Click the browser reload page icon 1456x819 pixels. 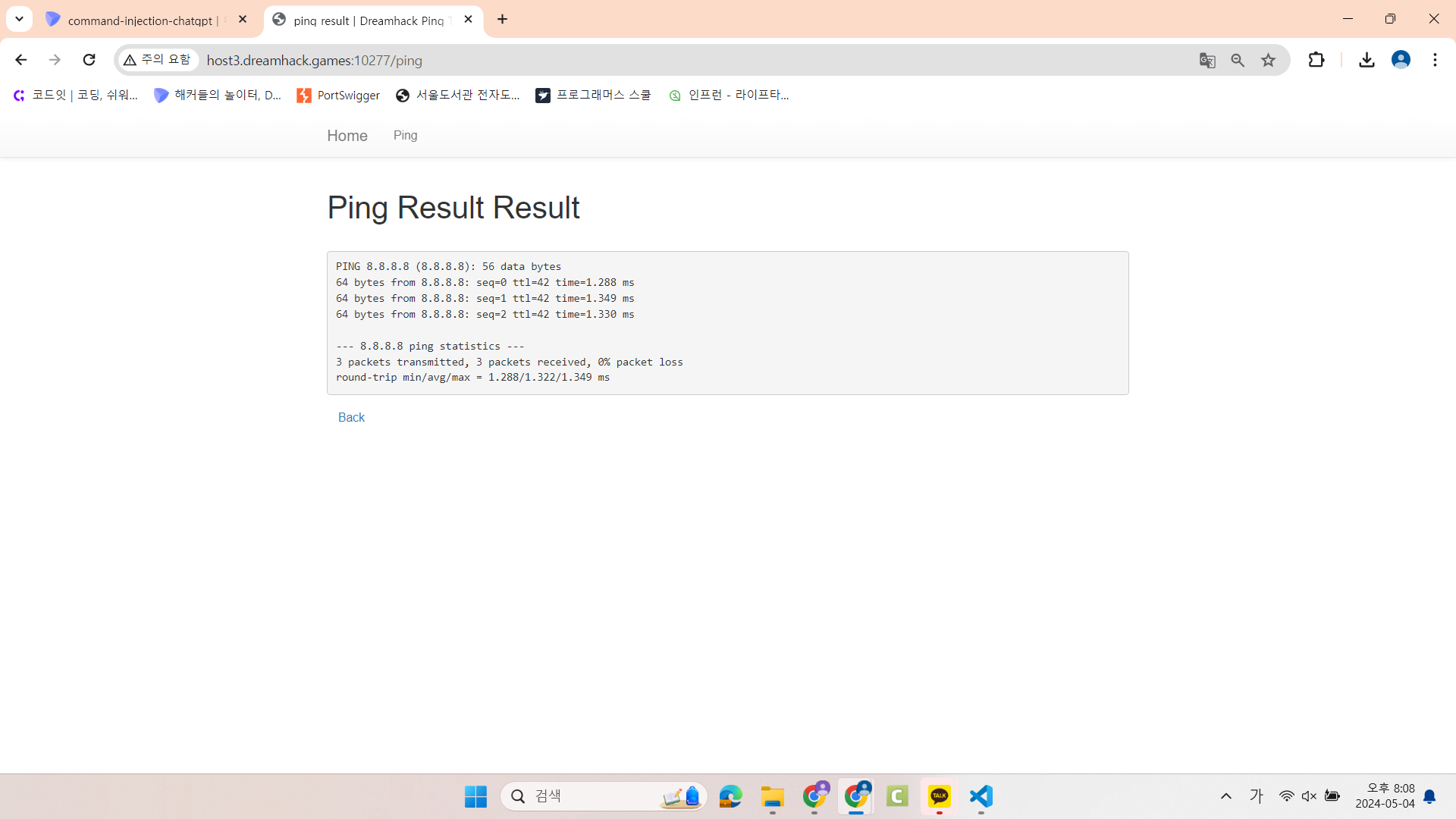(89, 60)
